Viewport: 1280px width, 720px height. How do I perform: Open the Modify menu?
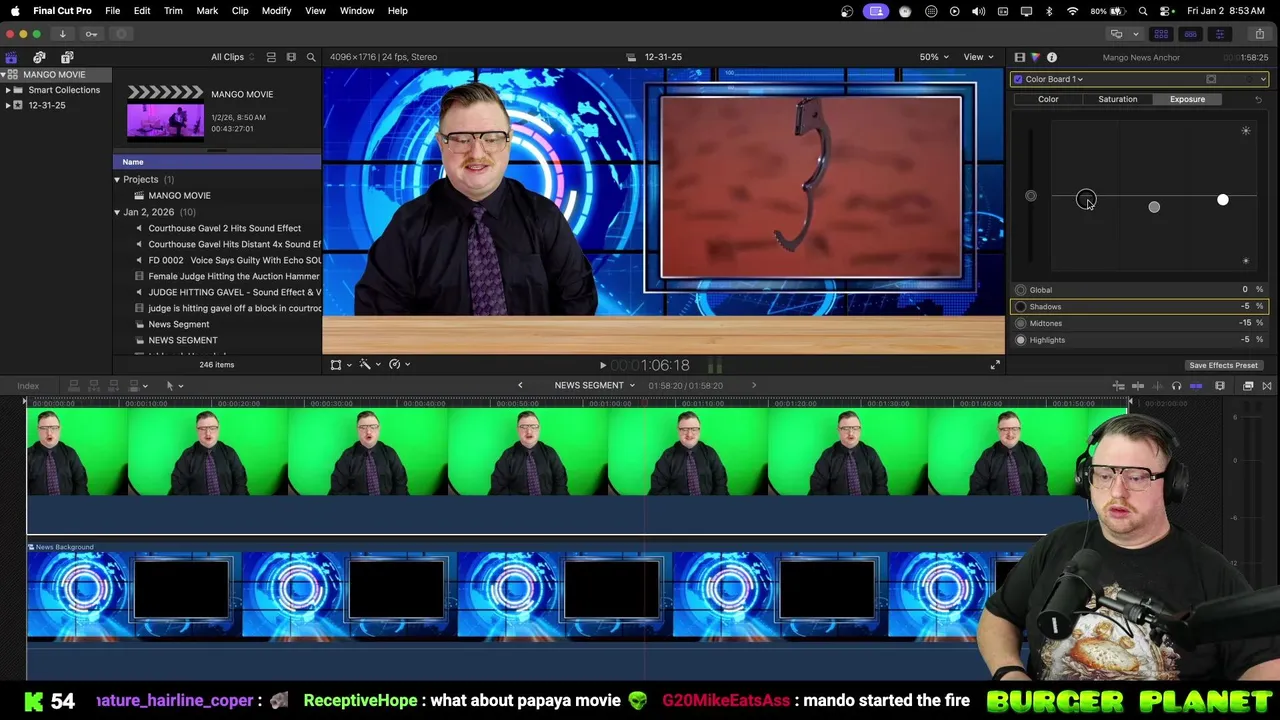pyautogui.click(x=276, y=10)
